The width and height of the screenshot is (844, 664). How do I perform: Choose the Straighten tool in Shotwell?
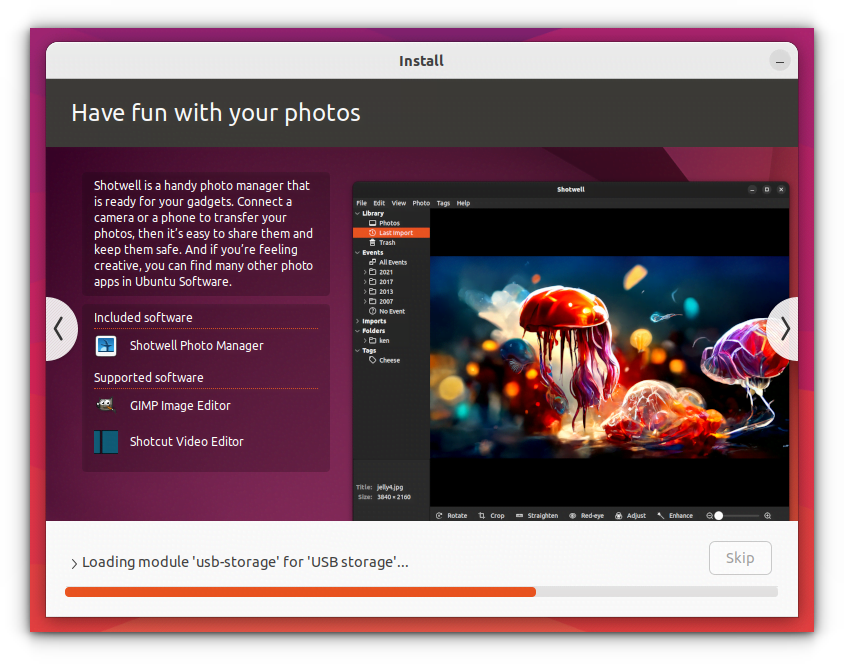[x=537, y=515]
